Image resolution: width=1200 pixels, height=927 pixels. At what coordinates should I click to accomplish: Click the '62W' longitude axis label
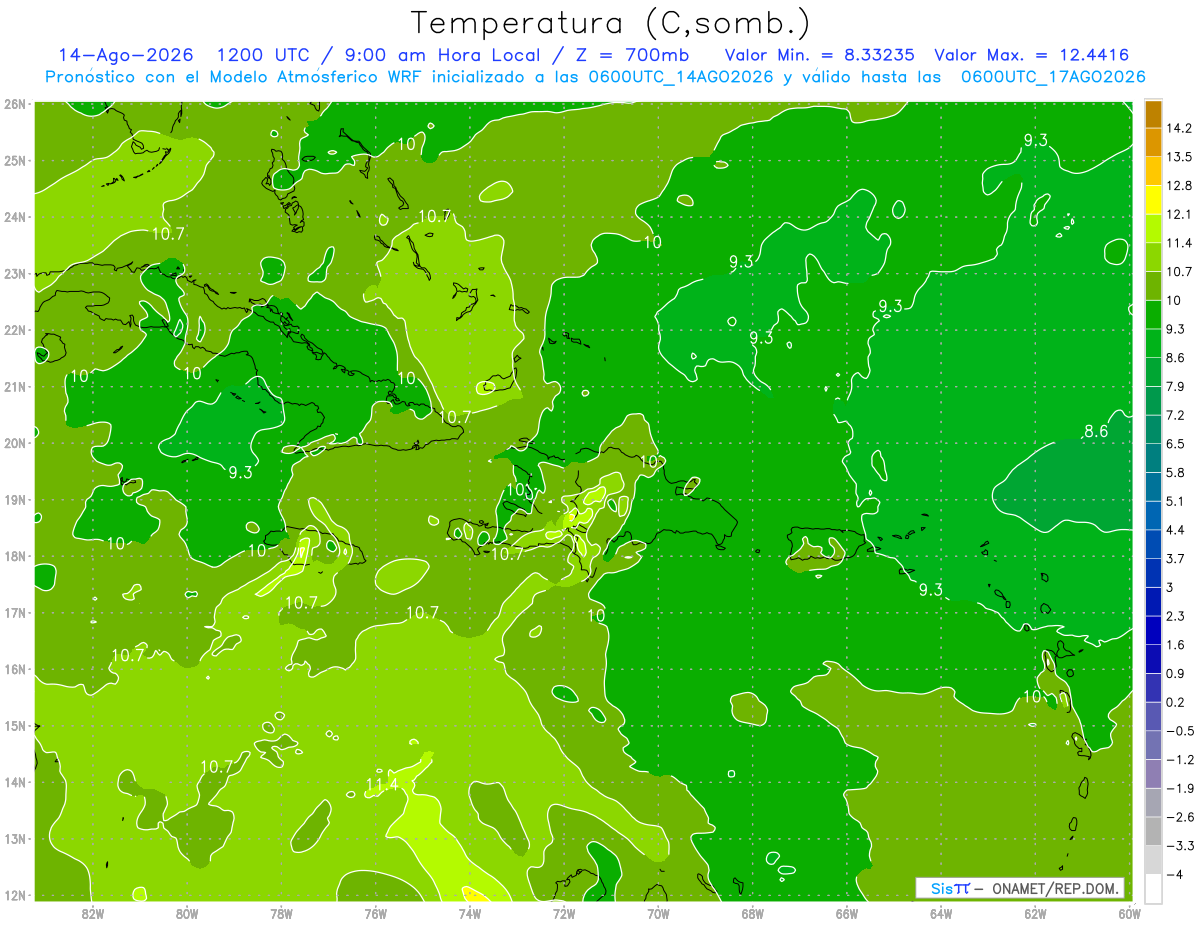(1035, 913)
